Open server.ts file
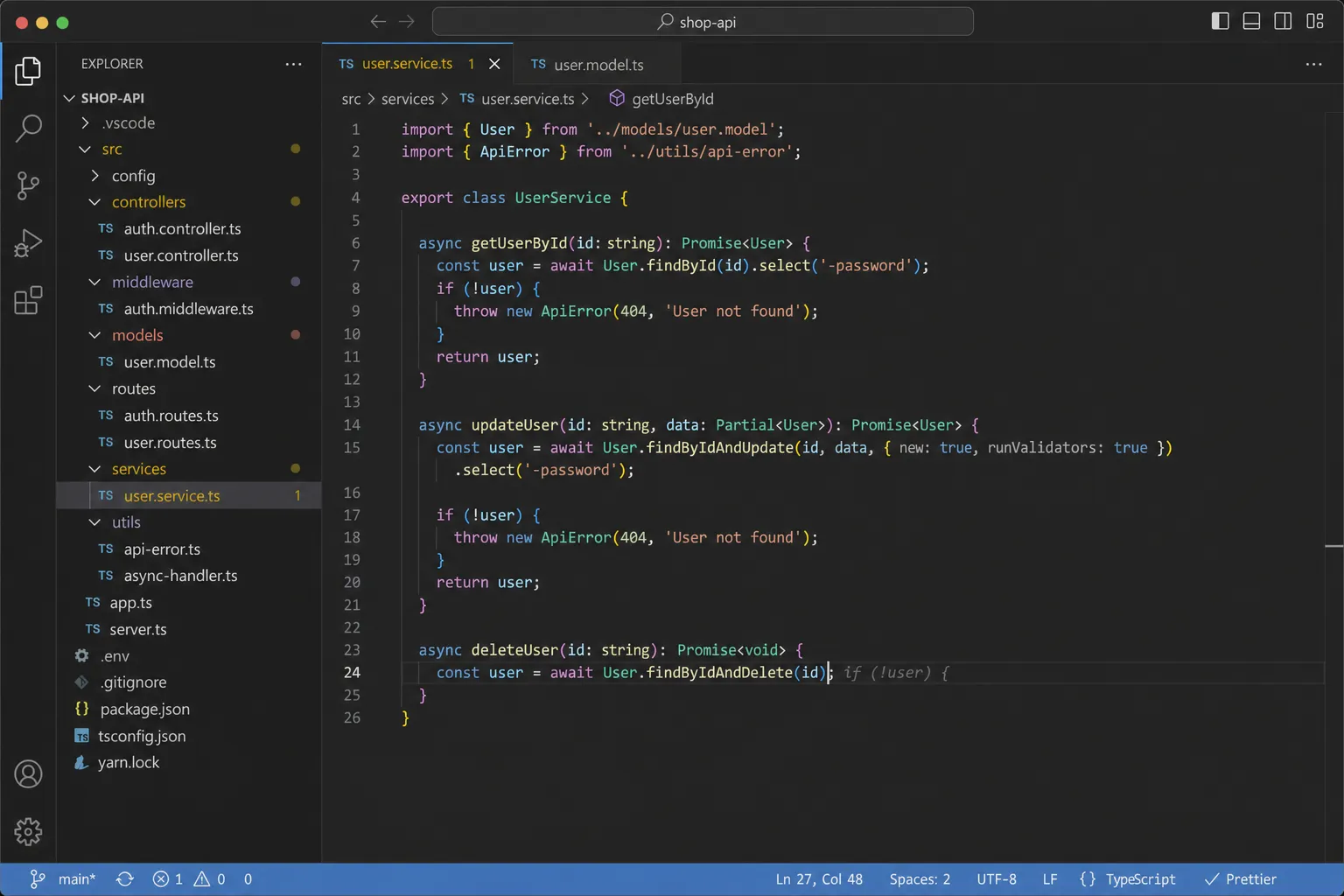 point(188,629)
